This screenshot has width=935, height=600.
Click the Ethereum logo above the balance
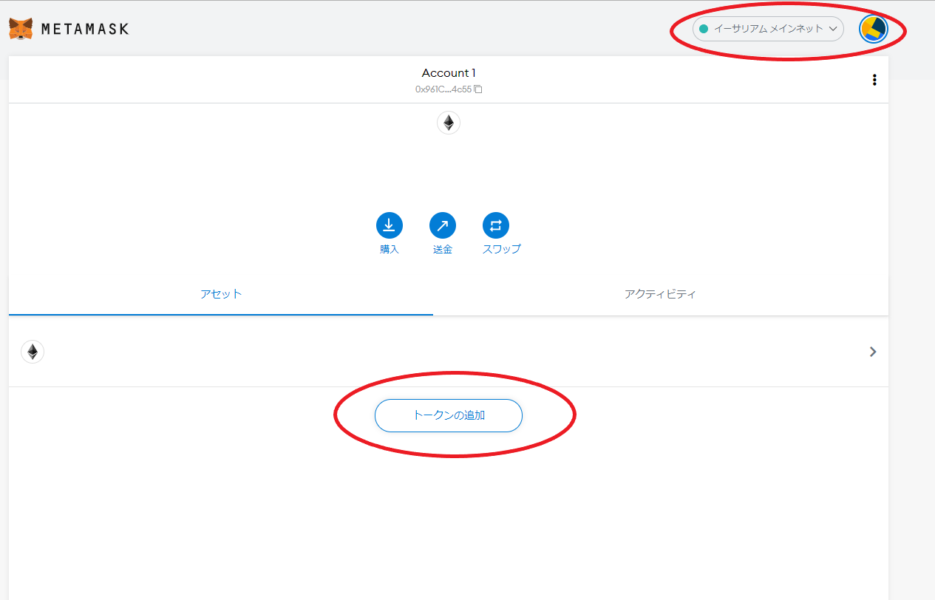(x=448, y=123)
